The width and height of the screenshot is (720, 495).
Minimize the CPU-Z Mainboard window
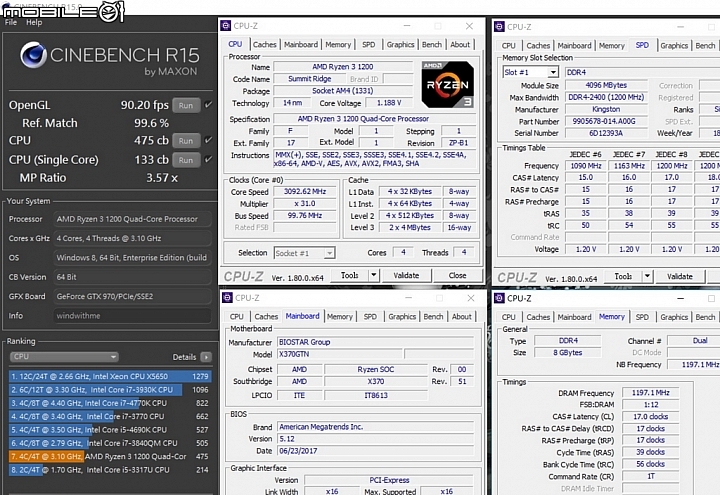point(408,298)
